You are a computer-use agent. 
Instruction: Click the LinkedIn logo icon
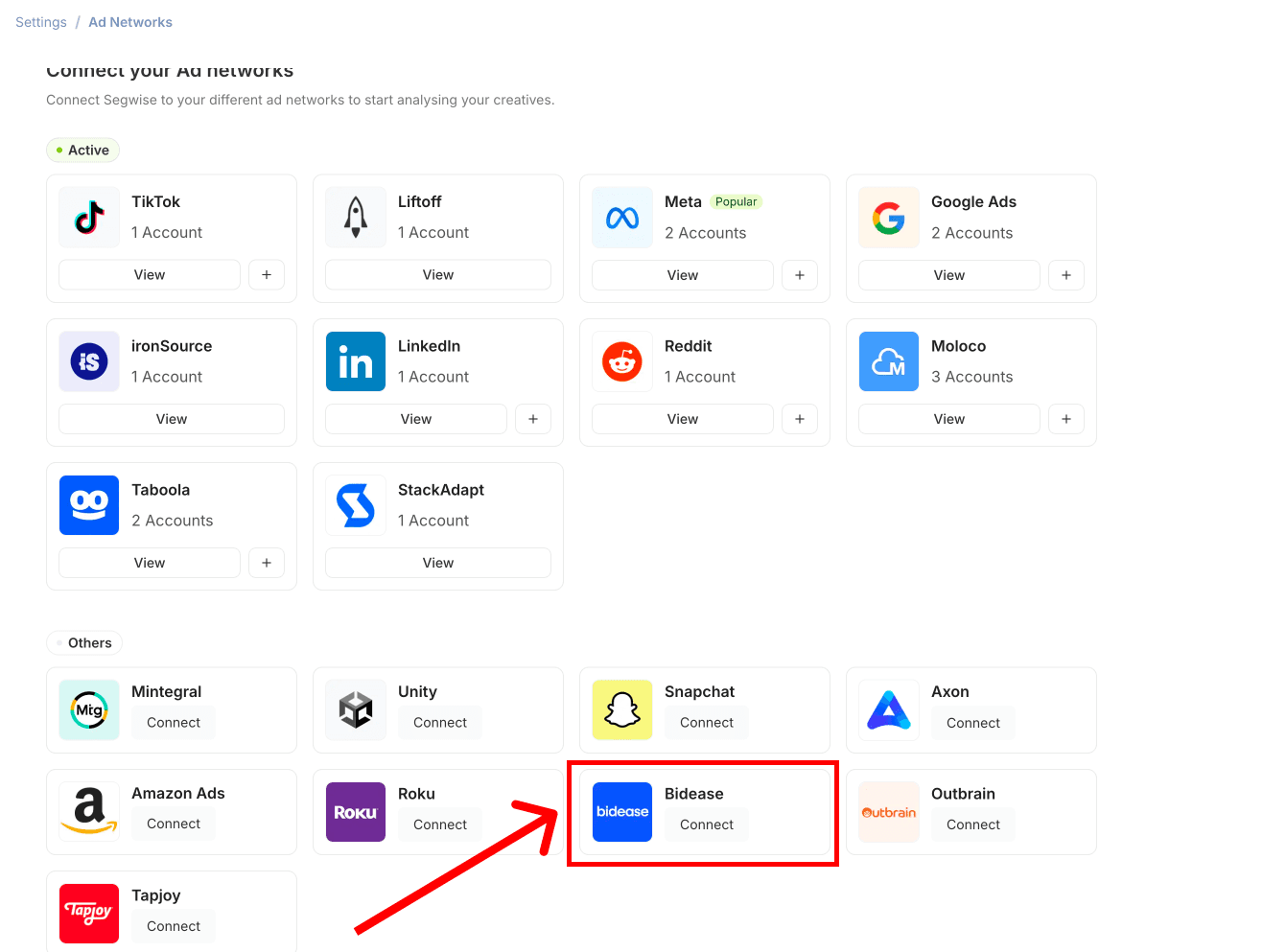coord(356,361)
